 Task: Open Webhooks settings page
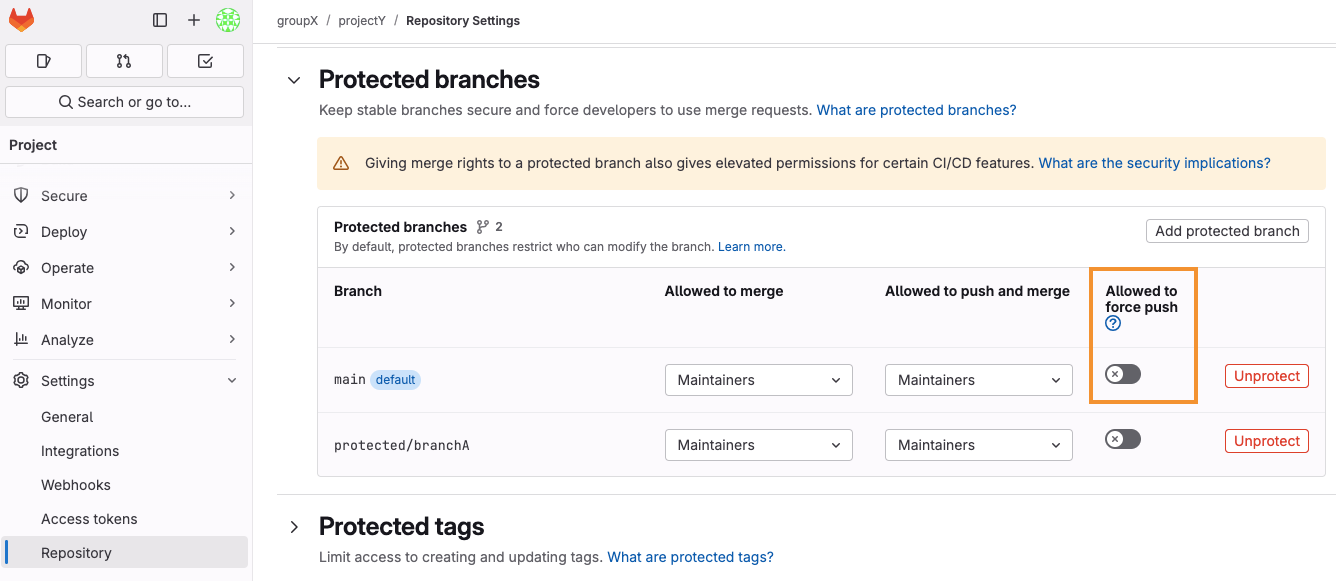tap(76, 485)
